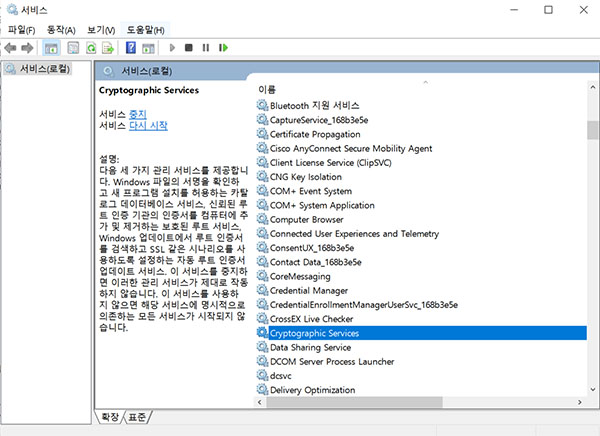Click horizontal scrollbar left arrow

click(260, 402)
